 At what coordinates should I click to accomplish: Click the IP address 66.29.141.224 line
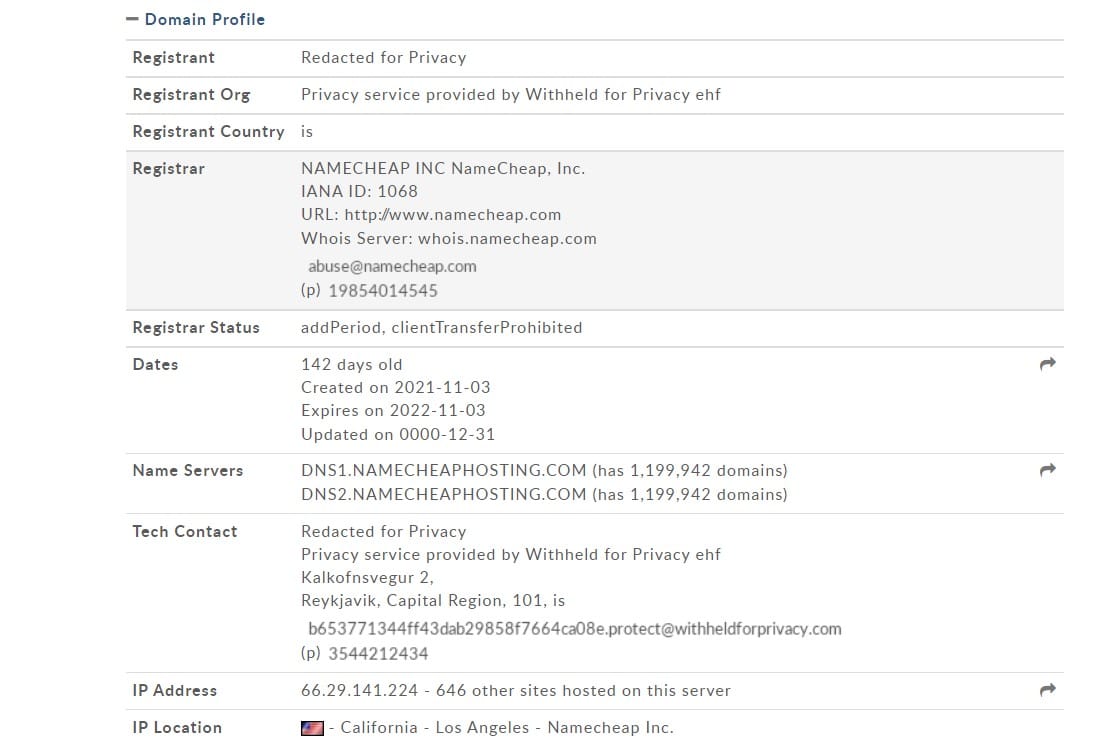[x=515, y=691]
